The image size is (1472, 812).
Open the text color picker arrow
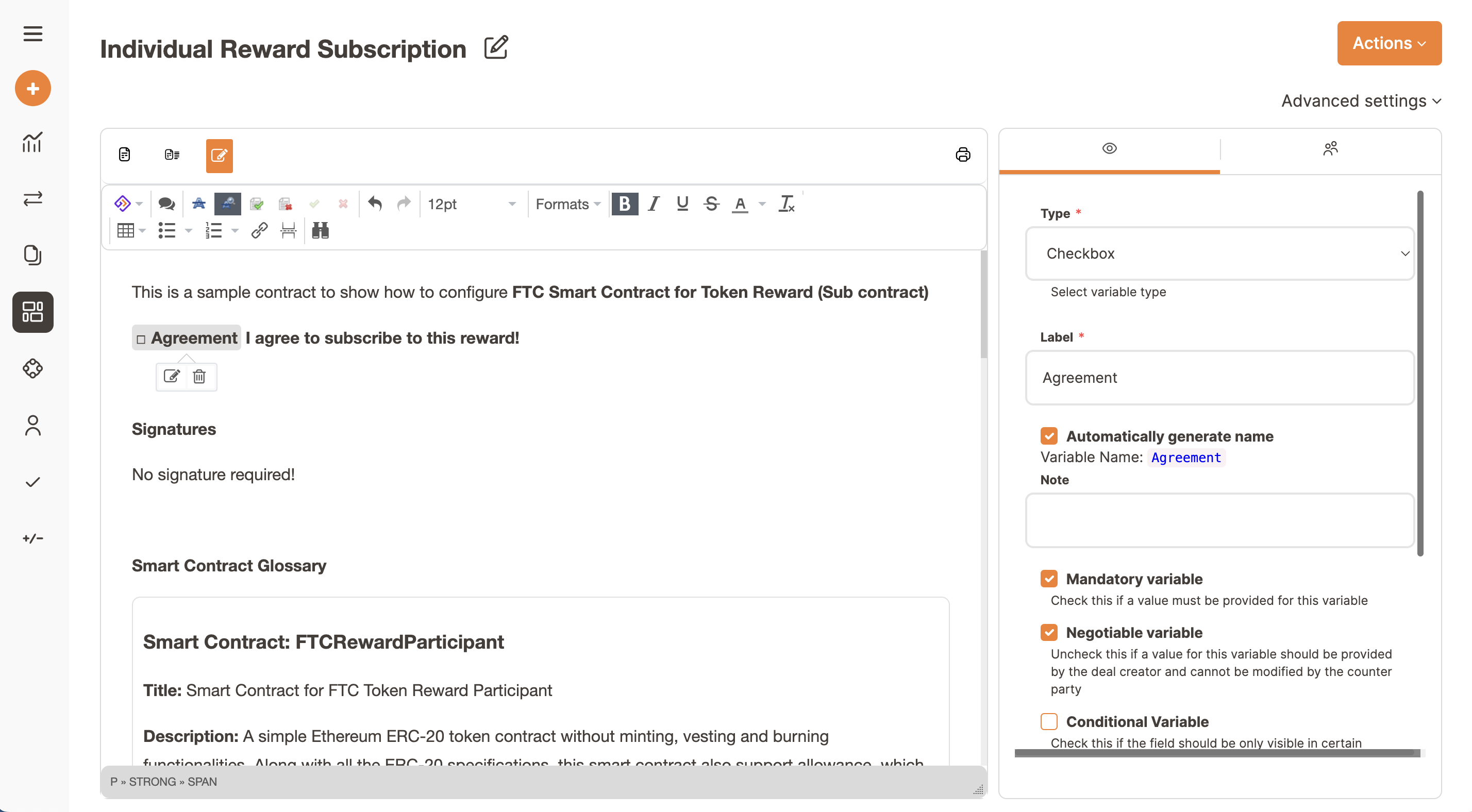[762, 204]
